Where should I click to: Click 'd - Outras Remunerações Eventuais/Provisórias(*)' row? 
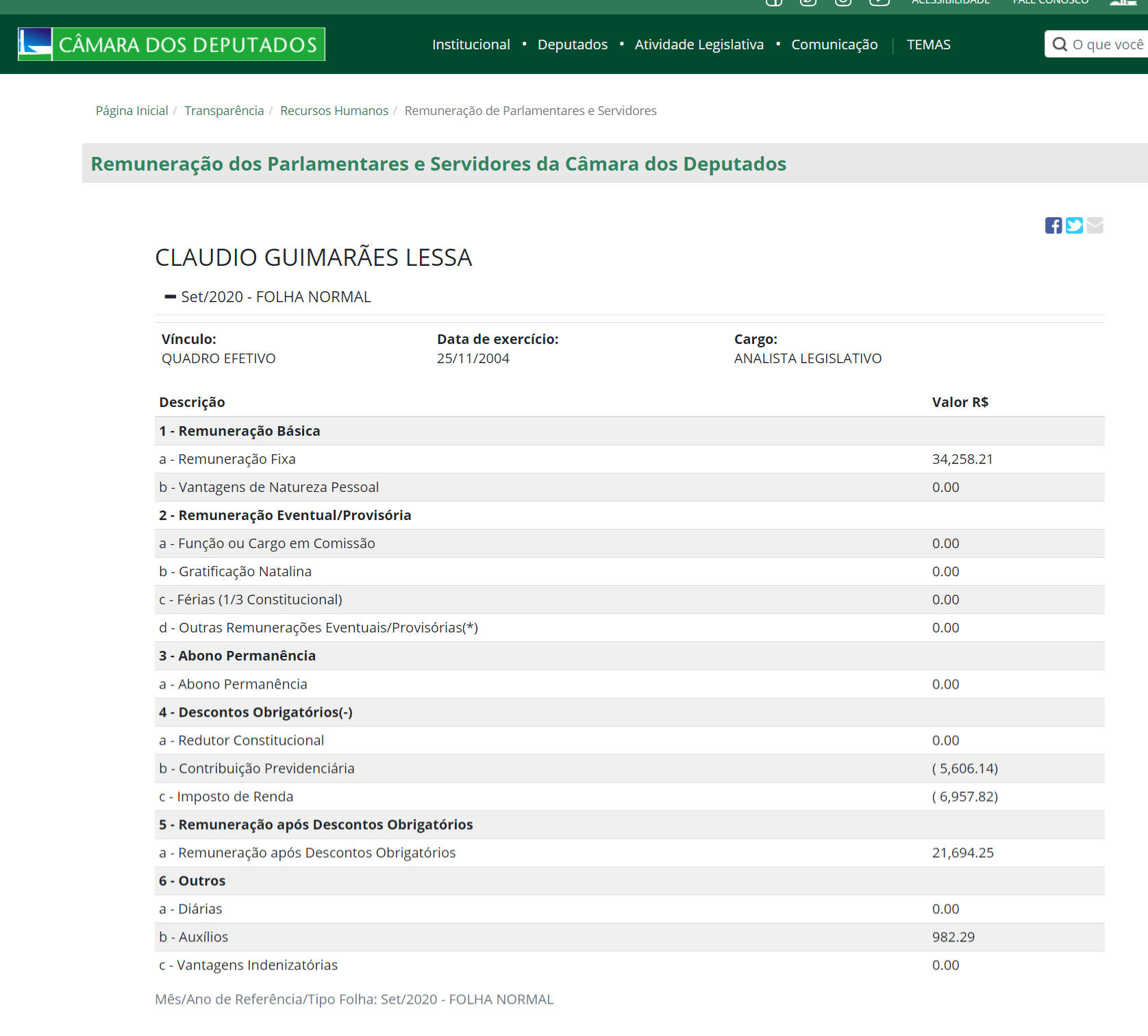[x=629, y=628]
